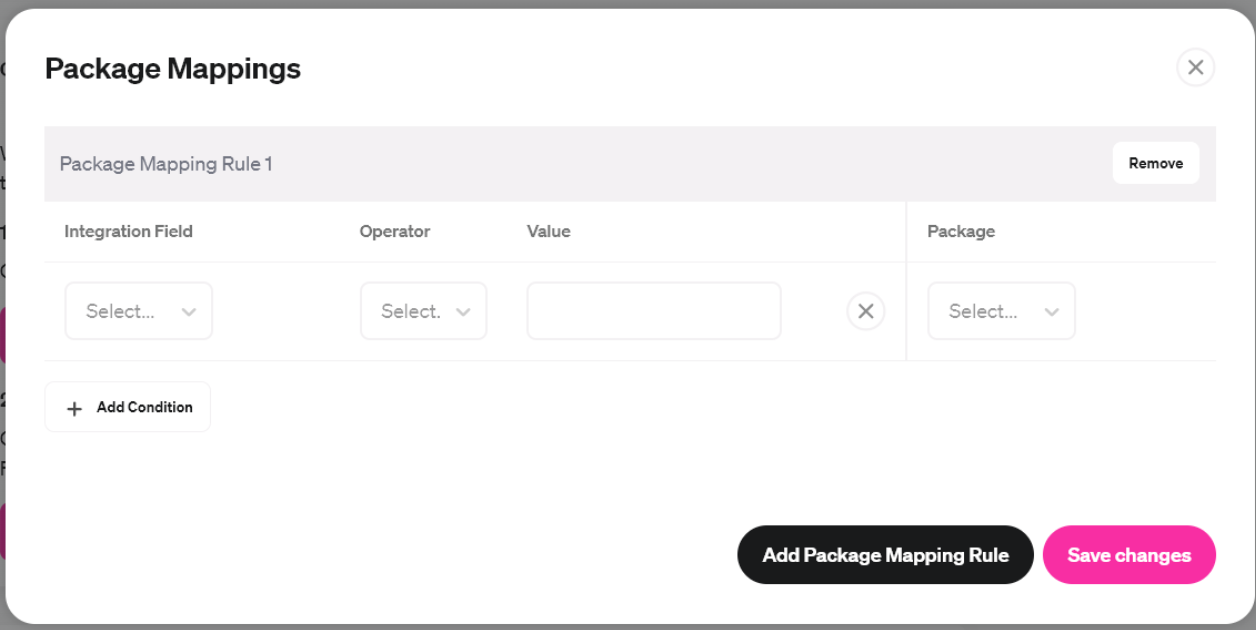Image resolution: width=1256 pixels, height=630 pixels.
Task: Click the Package dropdown chevron arrow
Action: coord(1051,311)
